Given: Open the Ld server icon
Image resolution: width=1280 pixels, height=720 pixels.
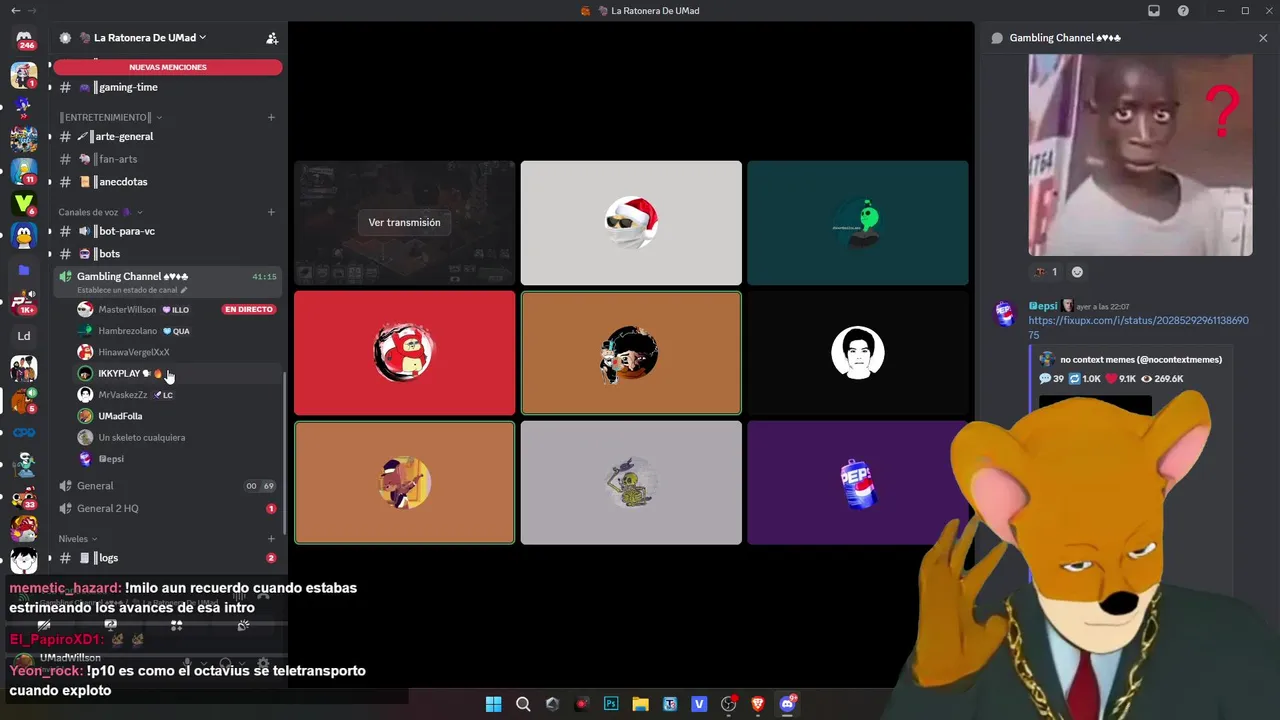Looking at the screenshot, I should tap(24, 336).
